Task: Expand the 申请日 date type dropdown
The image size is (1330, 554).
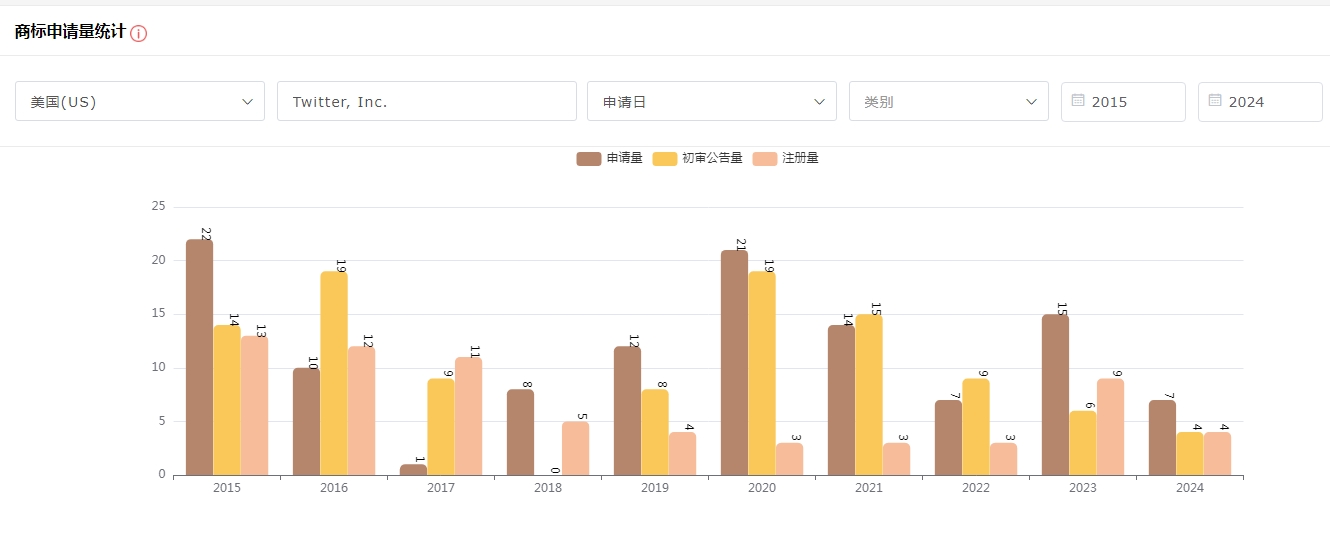Action: pyautogui.click(x=712, y=101)
